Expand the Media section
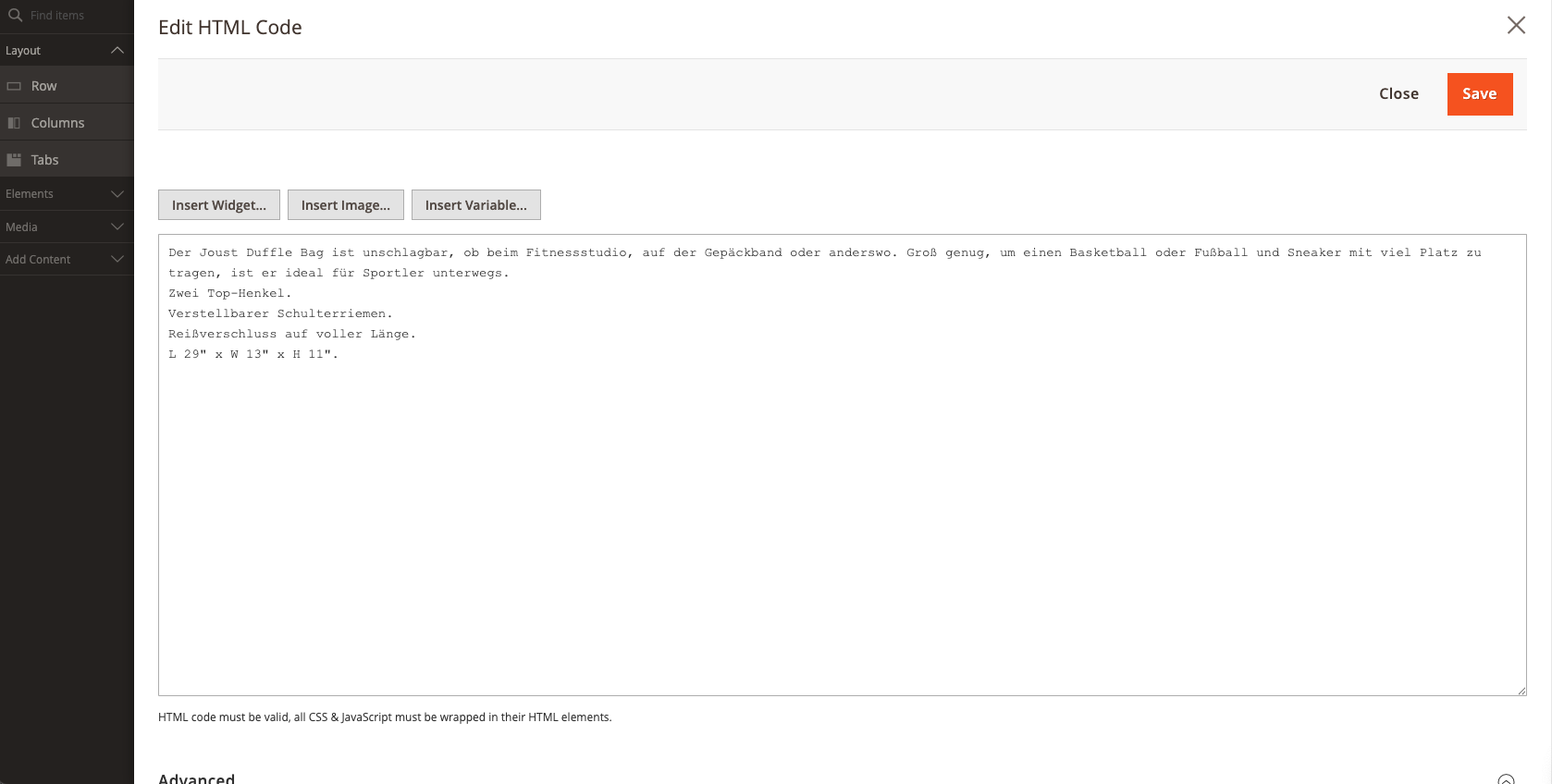Screen dimensions: 1552x784 pos(117,227)
